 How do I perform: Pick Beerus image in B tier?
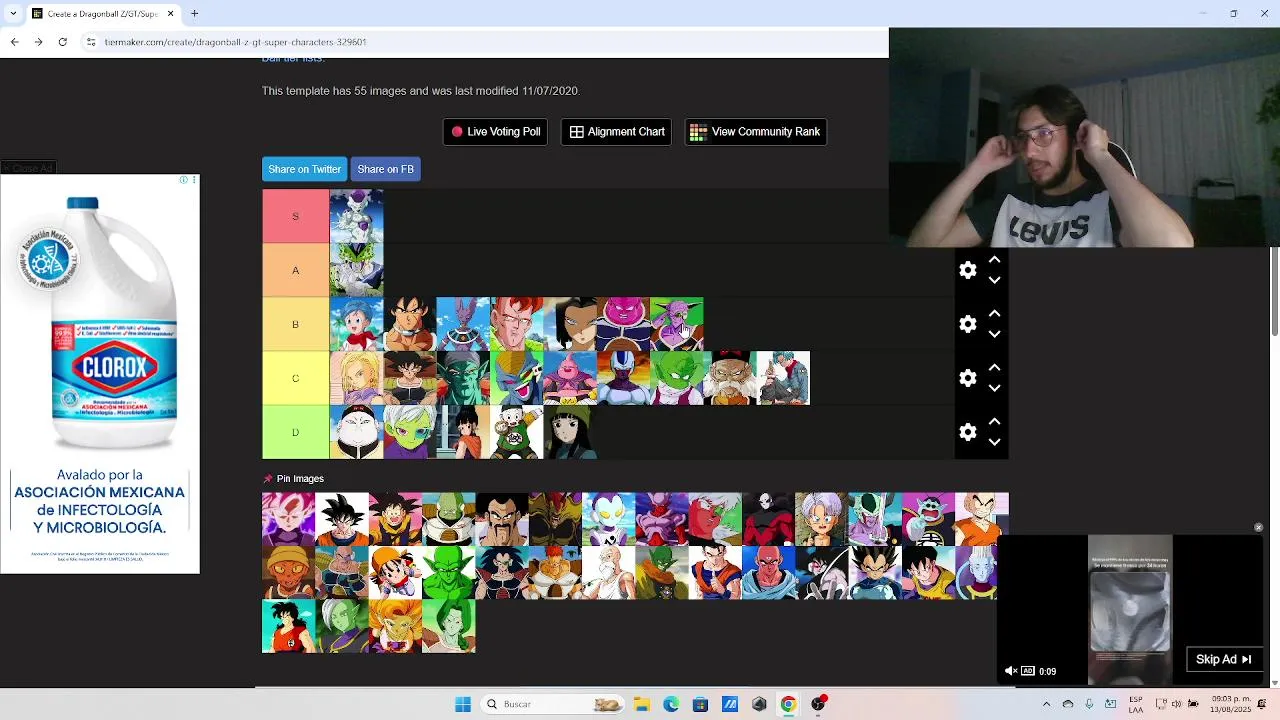click(463, 324)
